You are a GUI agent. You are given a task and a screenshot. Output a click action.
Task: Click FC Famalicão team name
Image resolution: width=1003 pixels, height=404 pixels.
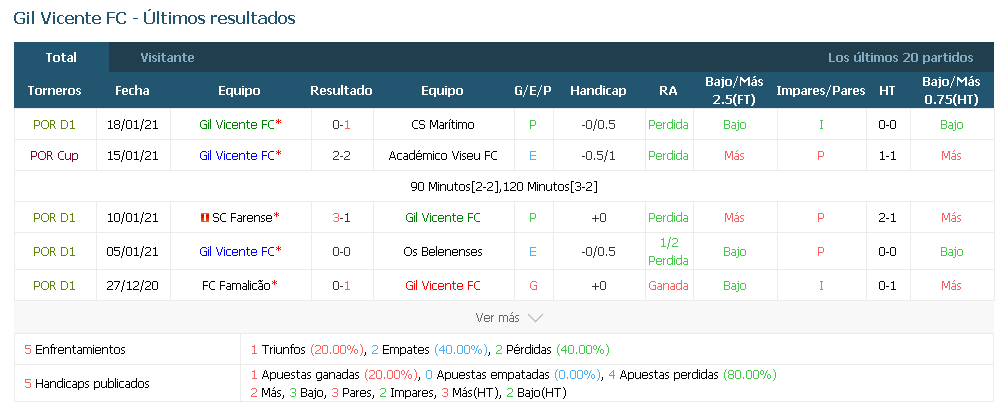(x=236, y=286)
